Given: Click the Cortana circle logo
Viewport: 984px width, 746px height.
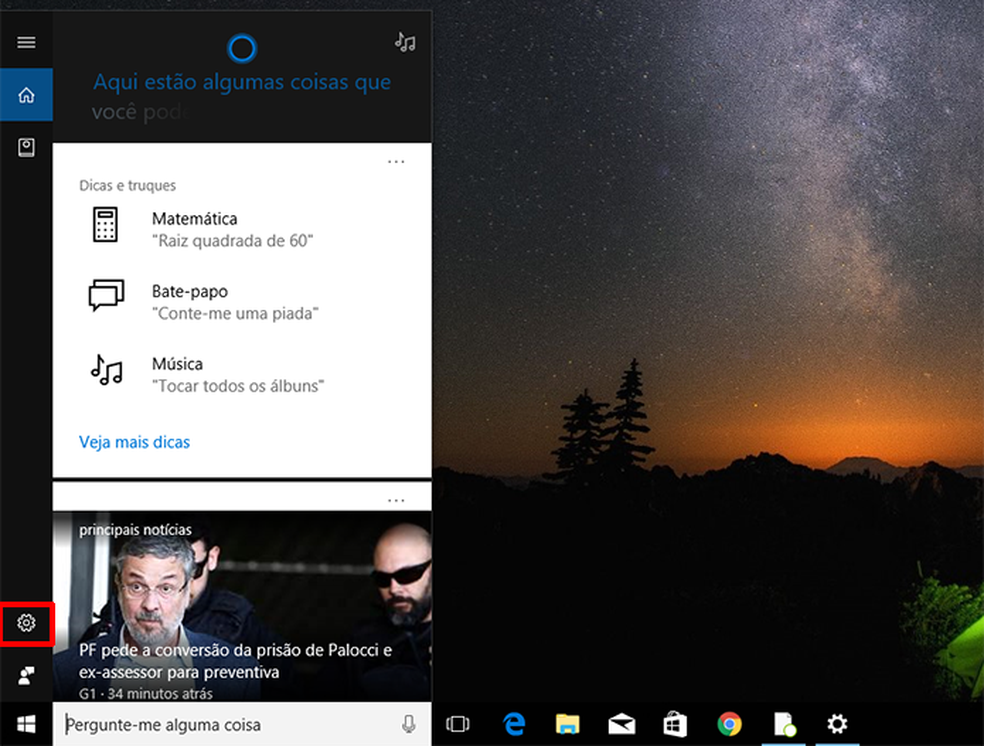Looking at the screenshot, I should 242,46.
